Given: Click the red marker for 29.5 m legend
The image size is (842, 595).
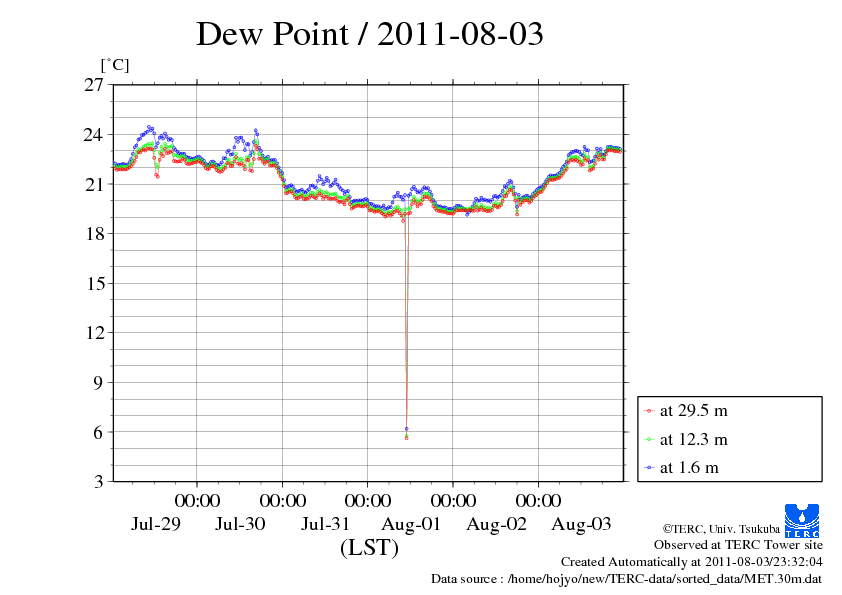Looking at the screenshot, I should point(649,411).
